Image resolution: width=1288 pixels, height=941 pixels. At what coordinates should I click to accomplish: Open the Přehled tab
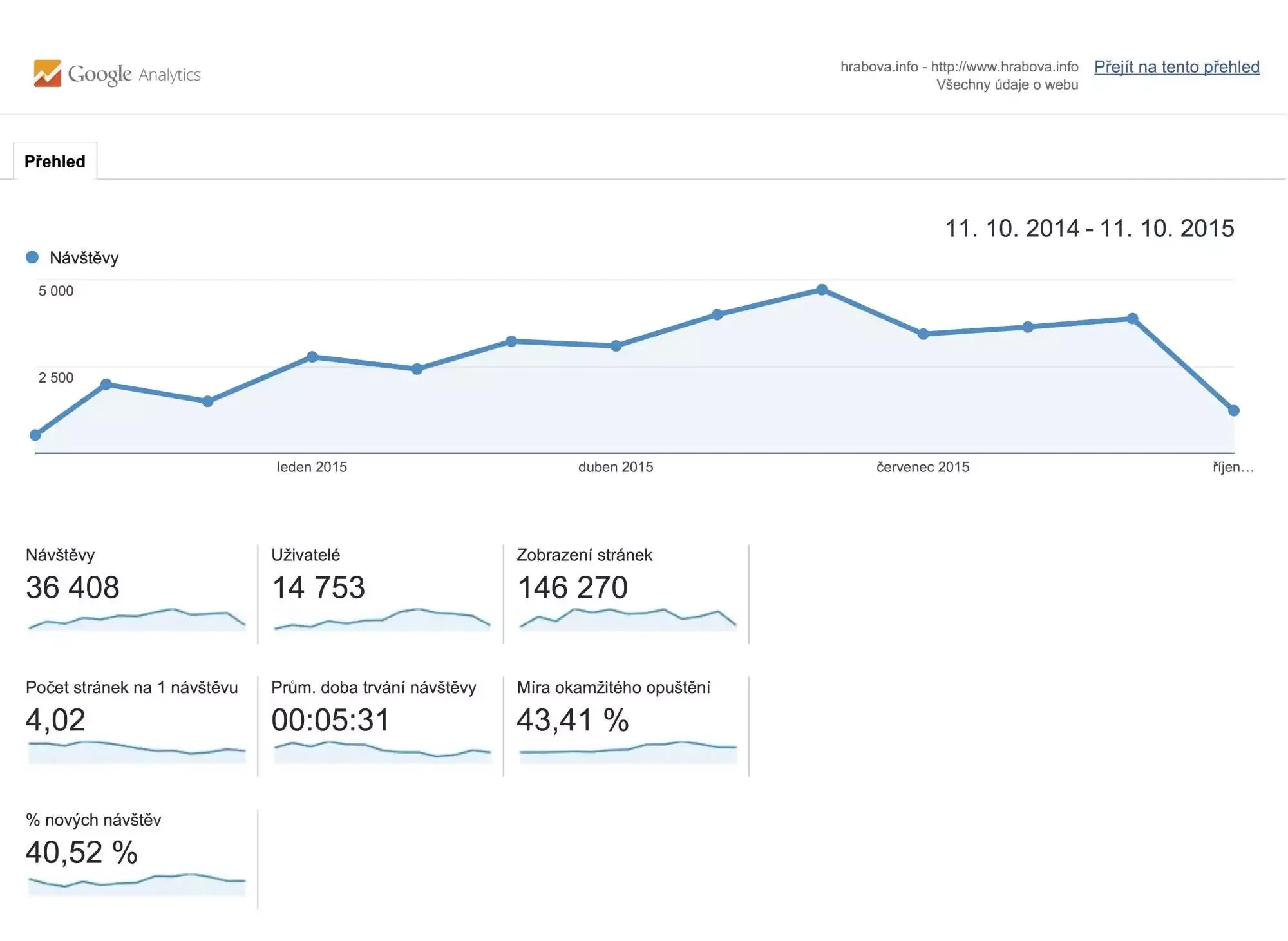tap(55, 161)
